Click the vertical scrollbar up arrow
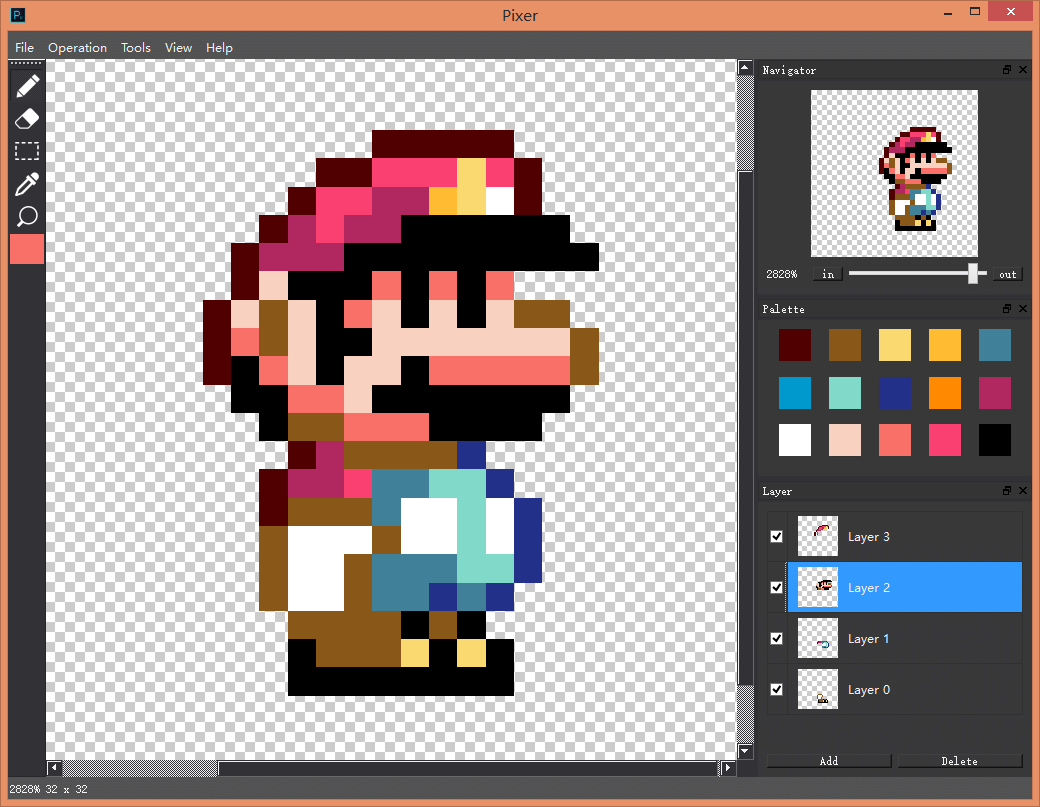 click(x=745, y=68)
